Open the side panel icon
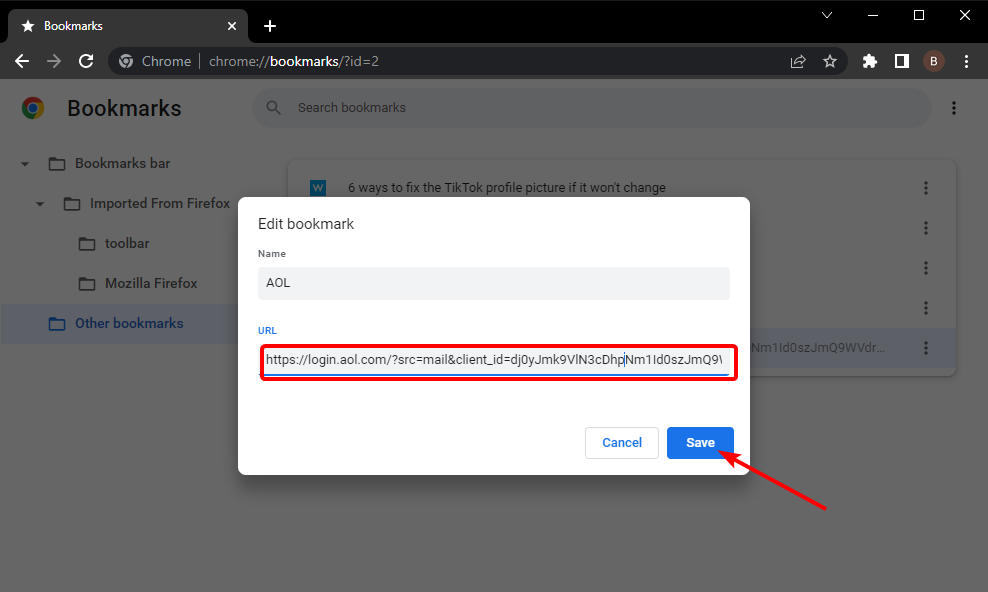Image resolution: width=988 pixels, height=592 pixels. pos(902,61)
